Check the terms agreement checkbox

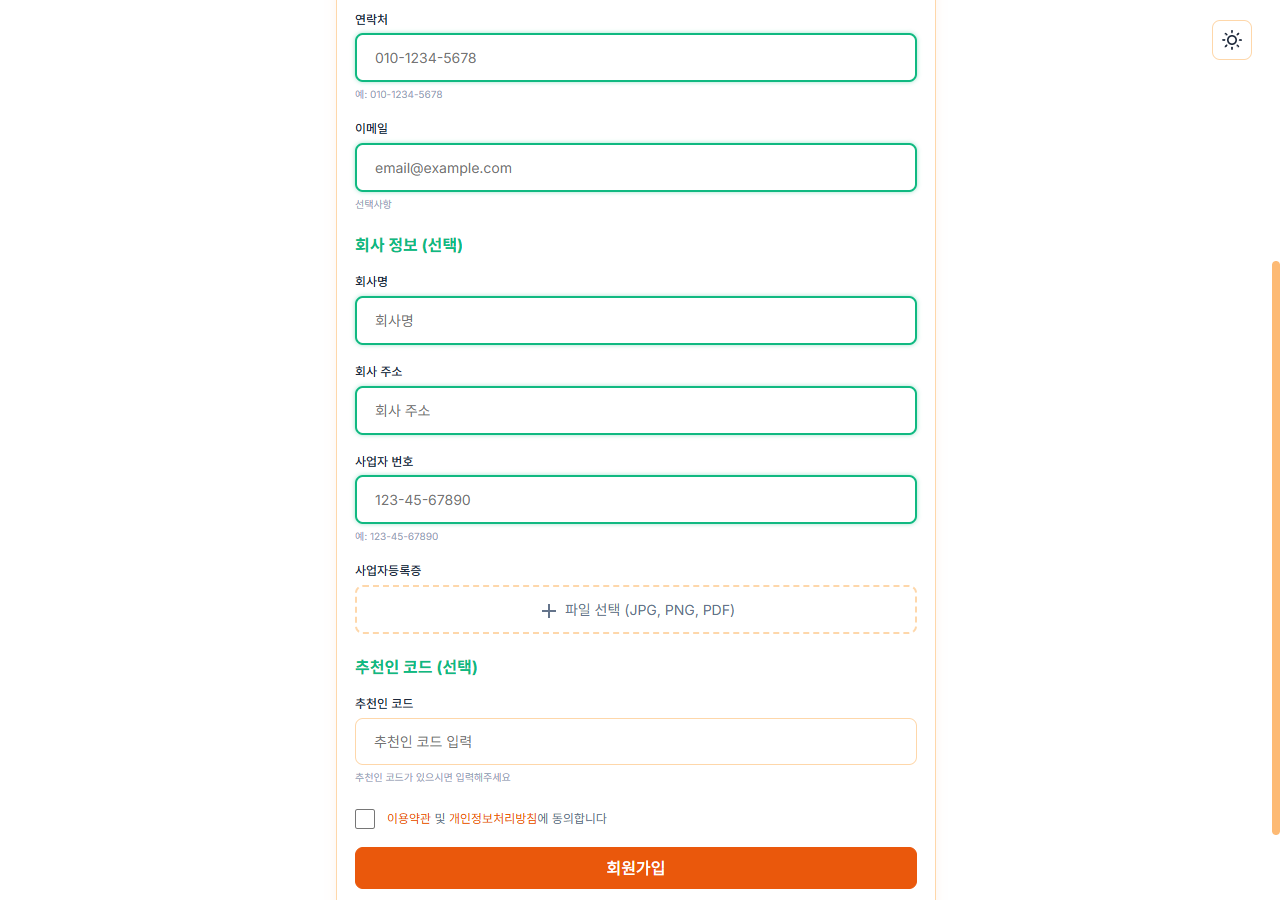tap(365, 818)
